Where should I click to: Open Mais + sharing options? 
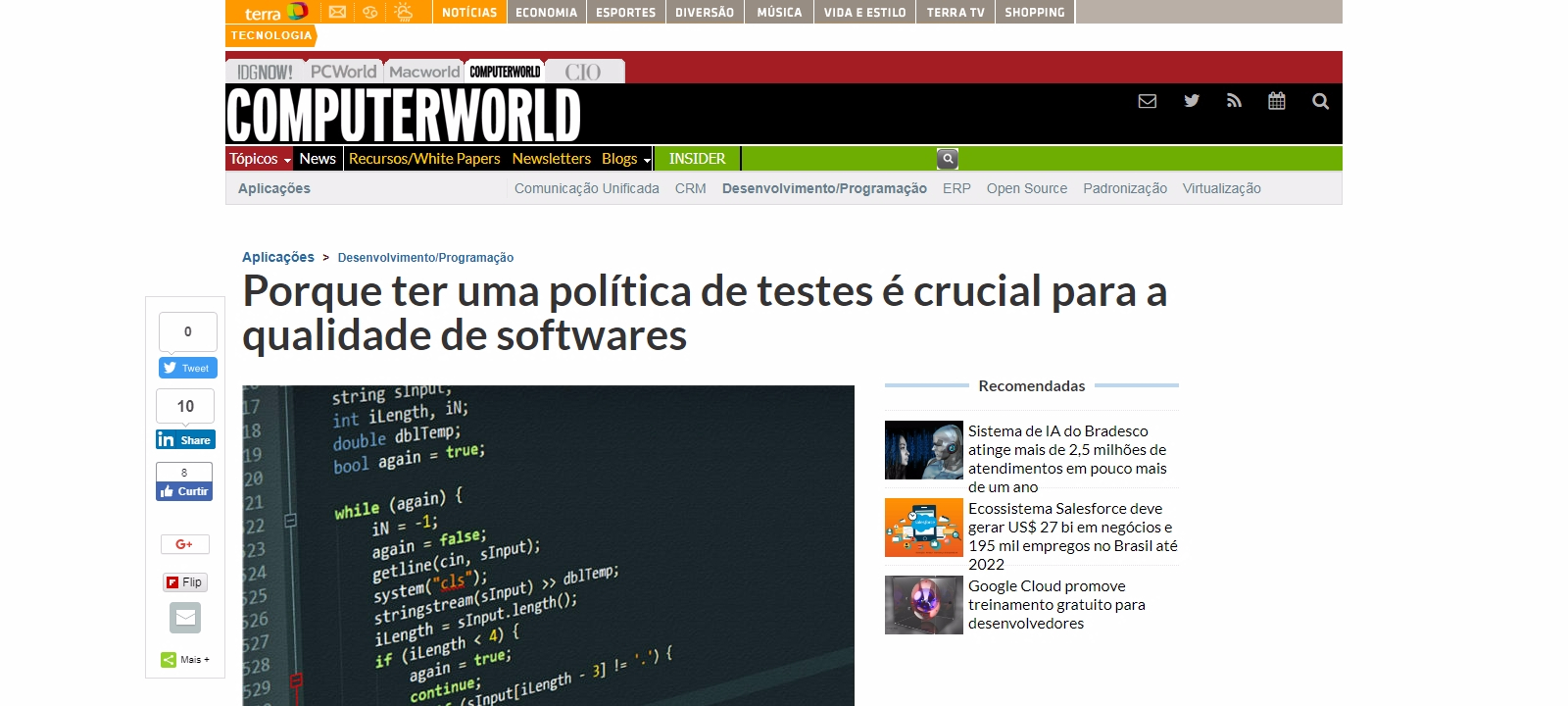tap(185, 660)
